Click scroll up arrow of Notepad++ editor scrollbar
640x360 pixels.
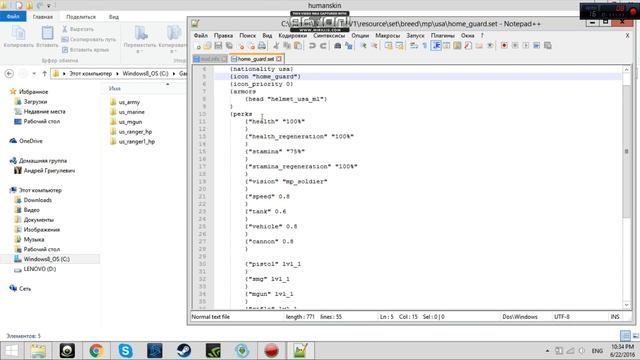click(x=627, y=70)
